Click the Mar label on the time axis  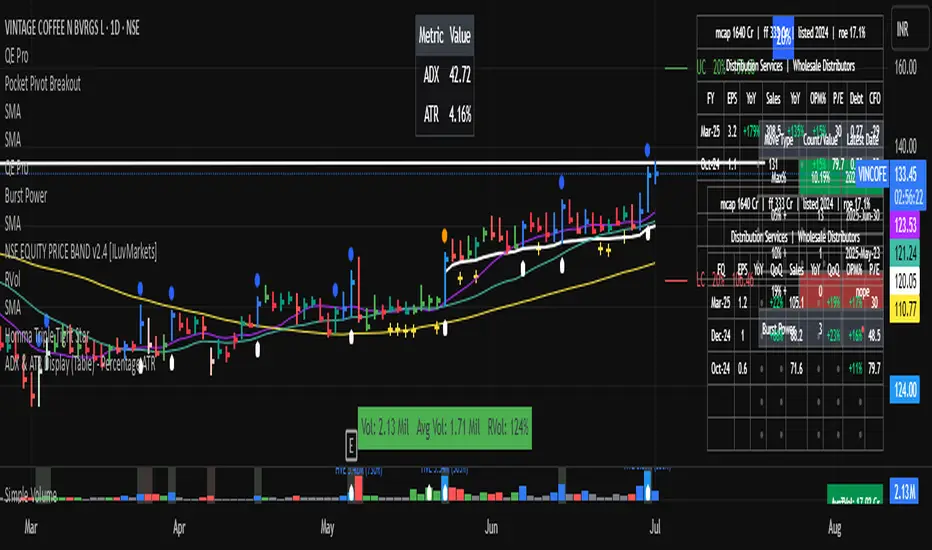[31, 527]
